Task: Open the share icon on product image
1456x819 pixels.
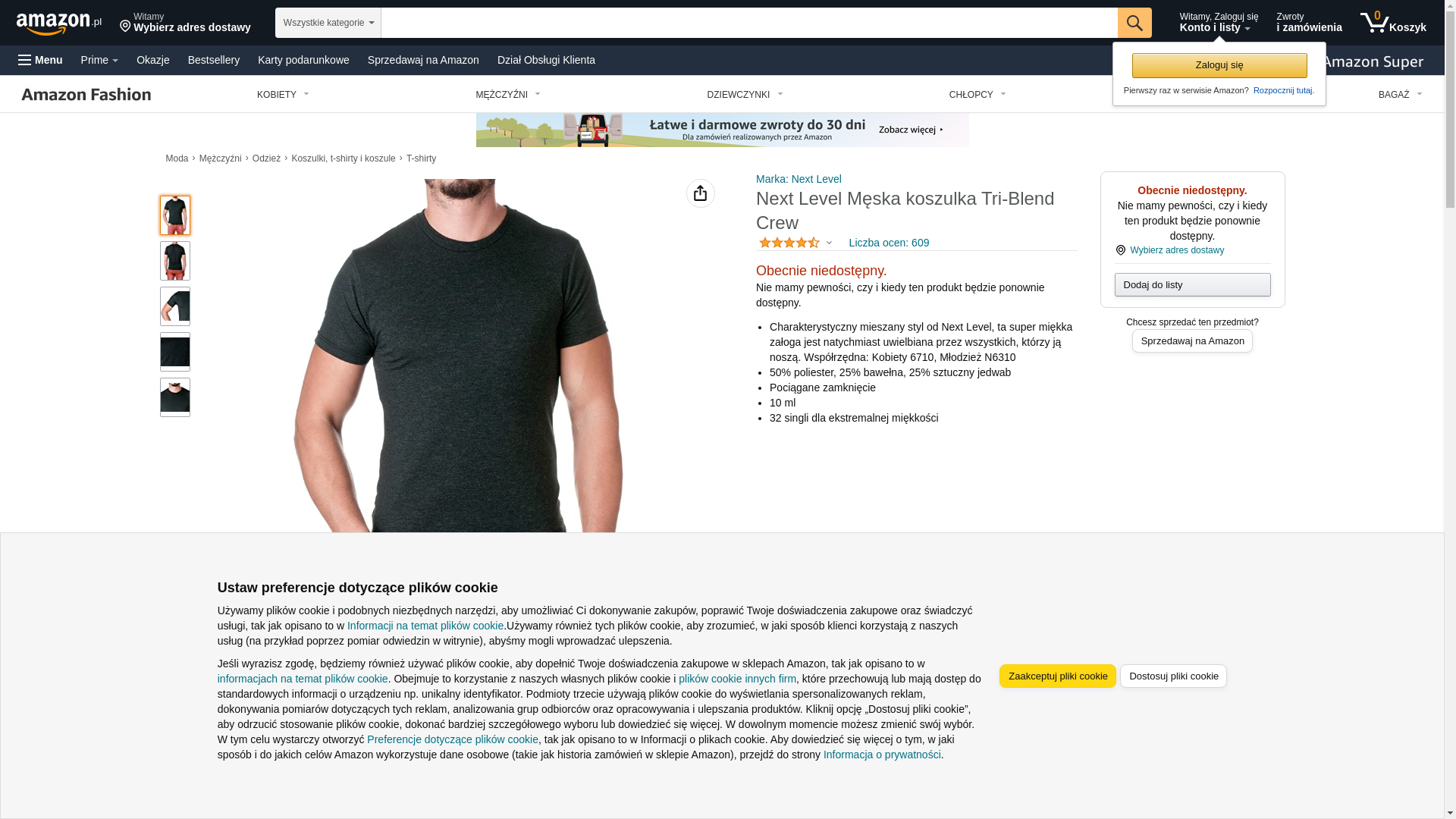Action: (701, 193)
